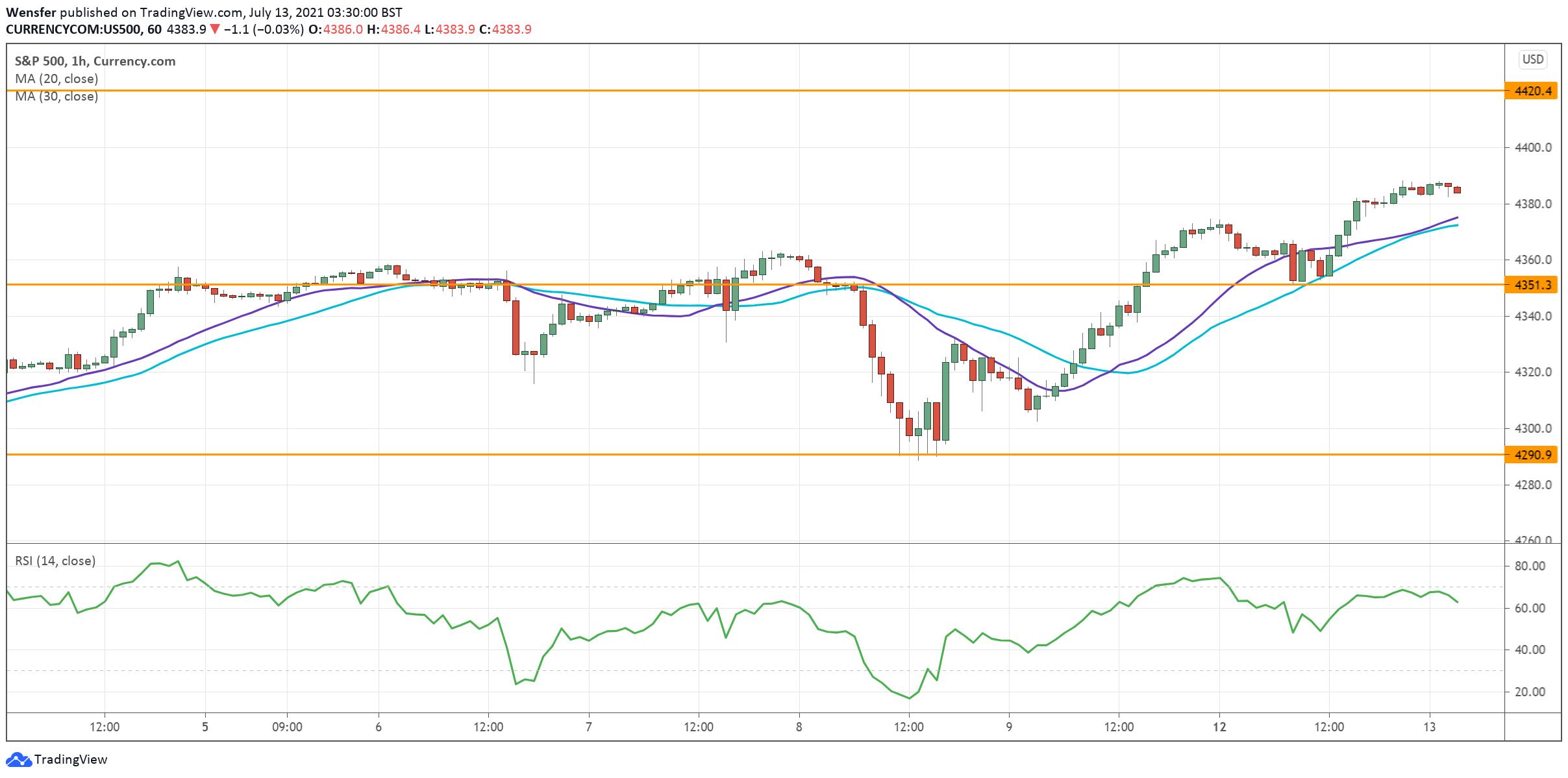Click the CURRENCYCOM:US500 symbol text

75,29
